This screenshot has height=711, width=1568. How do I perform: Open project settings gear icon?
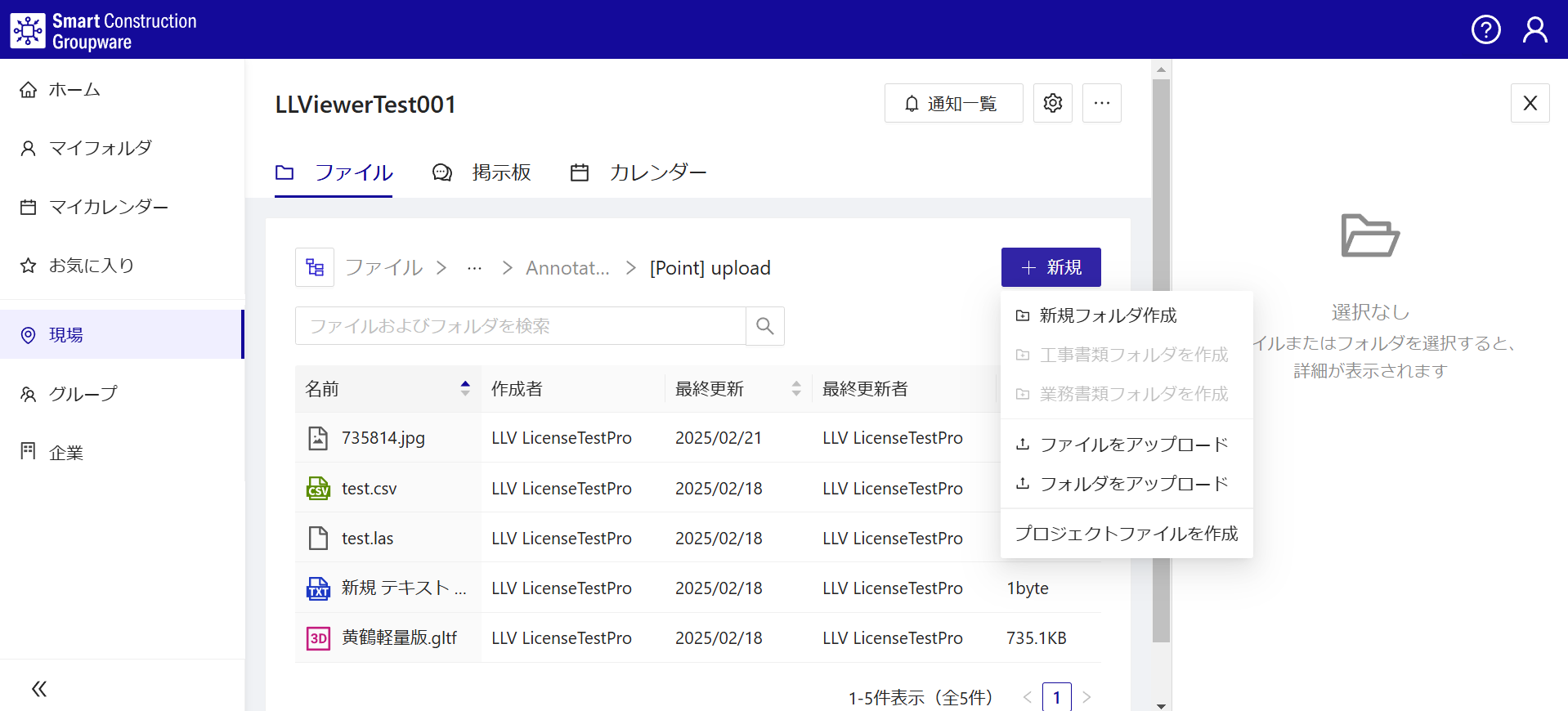point(1052,103)
